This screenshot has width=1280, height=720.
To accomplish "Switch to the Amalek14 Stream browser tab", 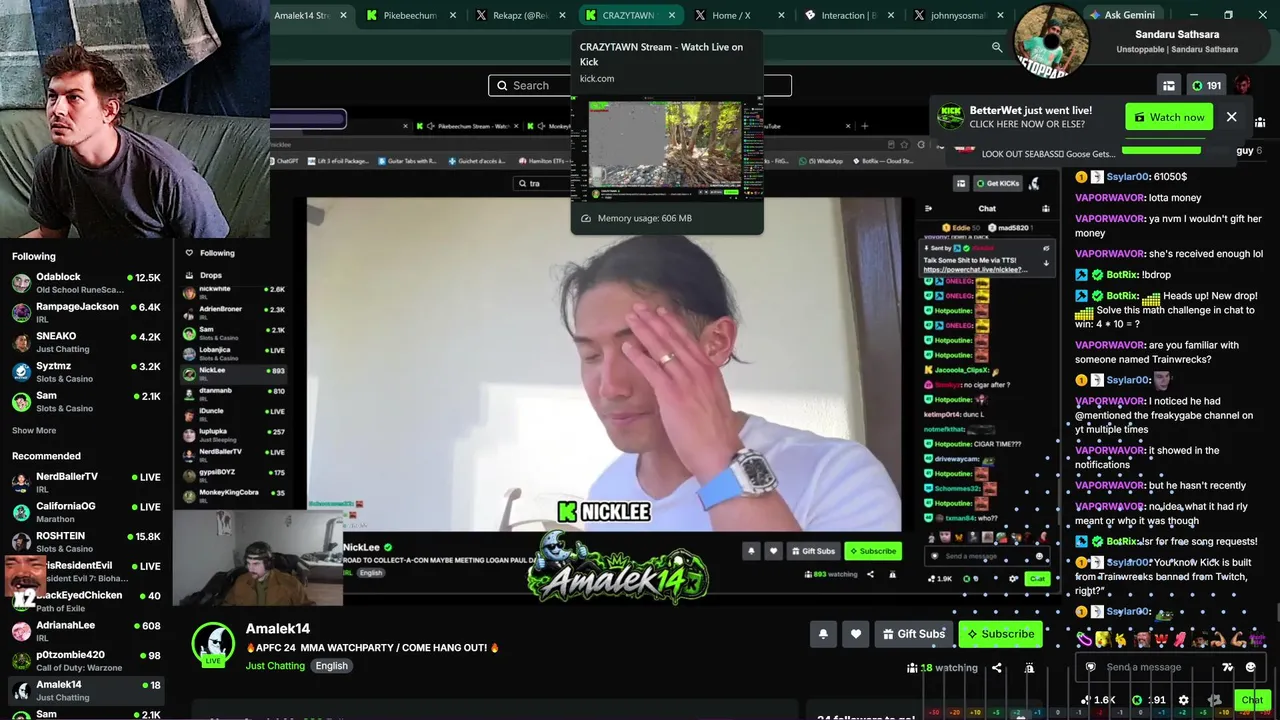I will (311, 15).
